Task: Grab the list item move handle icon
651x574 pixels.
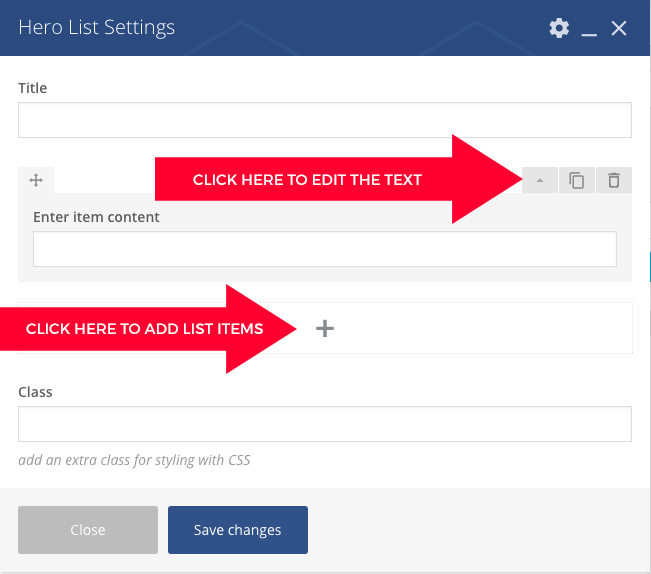Action: 36,180
